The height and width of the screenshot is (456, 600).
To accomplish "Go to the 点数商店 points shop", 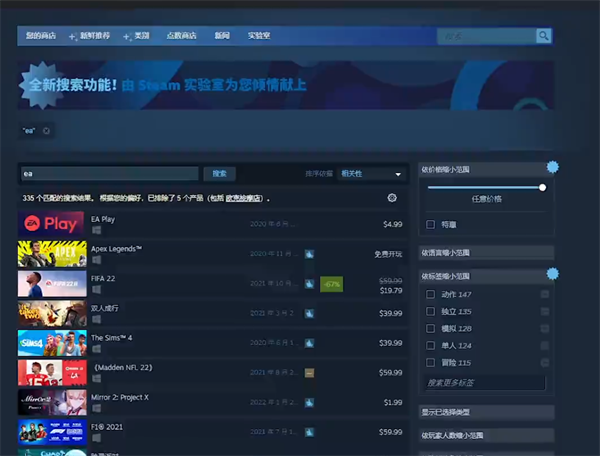I will (181, 36).
